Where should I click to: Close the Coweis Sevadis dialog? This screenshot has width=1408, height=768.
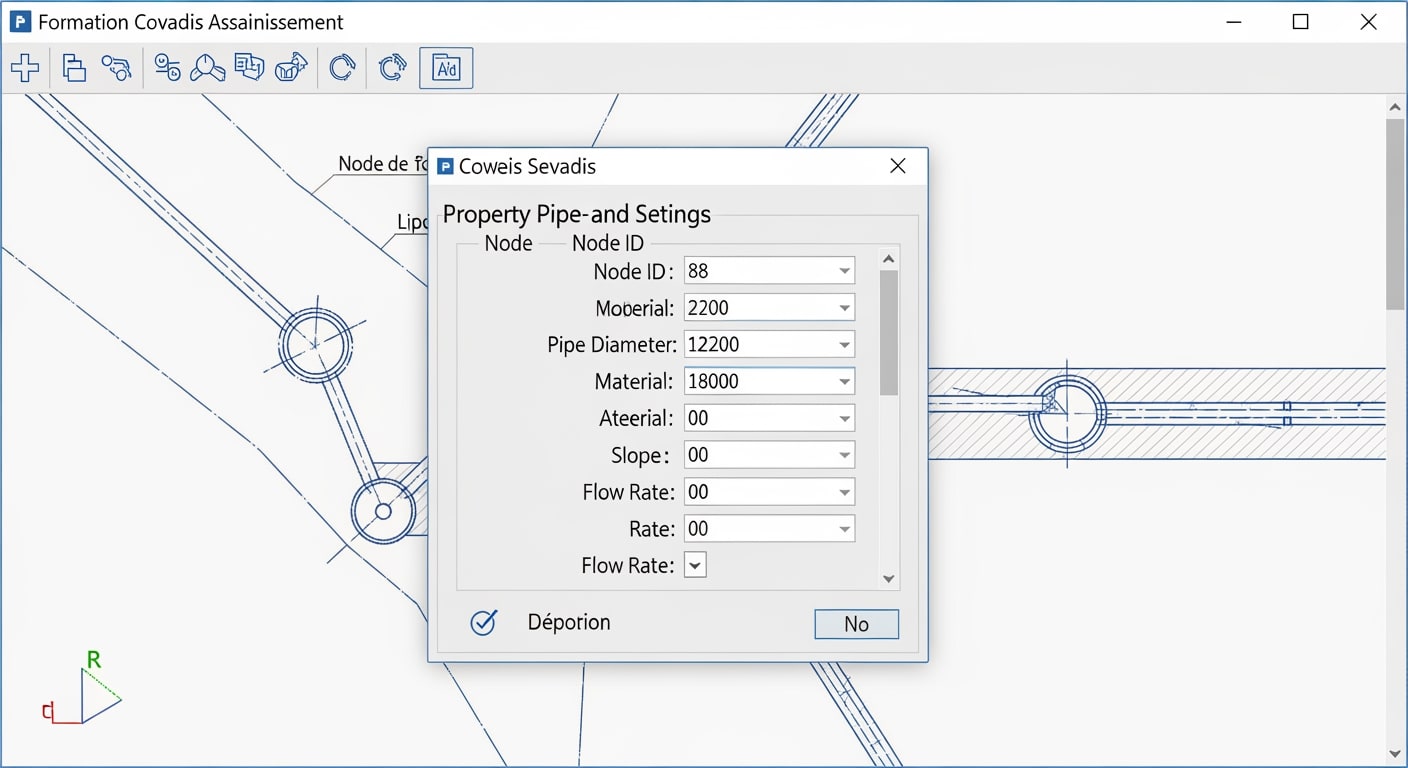pos(898,166)
